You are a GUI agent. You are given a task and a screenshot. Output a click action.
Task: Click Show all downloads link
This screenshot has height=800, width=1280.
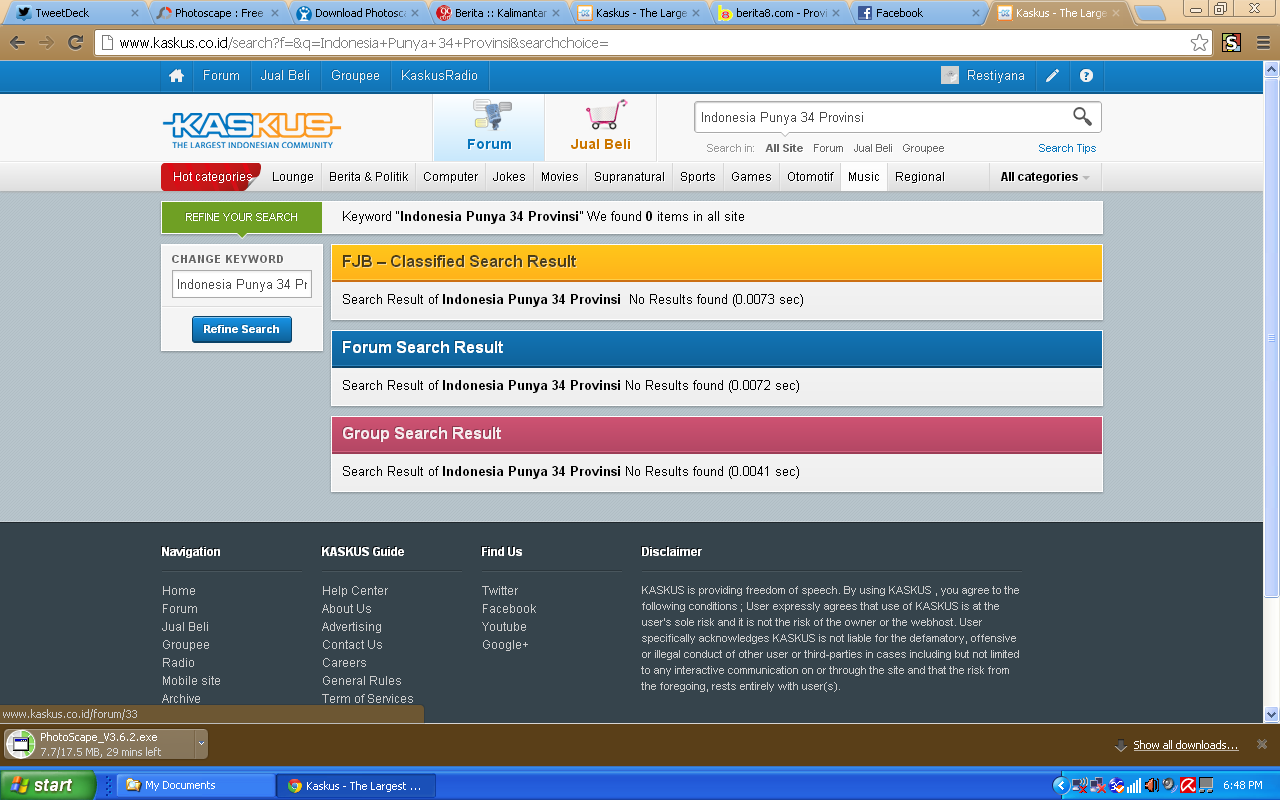tap(1185, 745)
